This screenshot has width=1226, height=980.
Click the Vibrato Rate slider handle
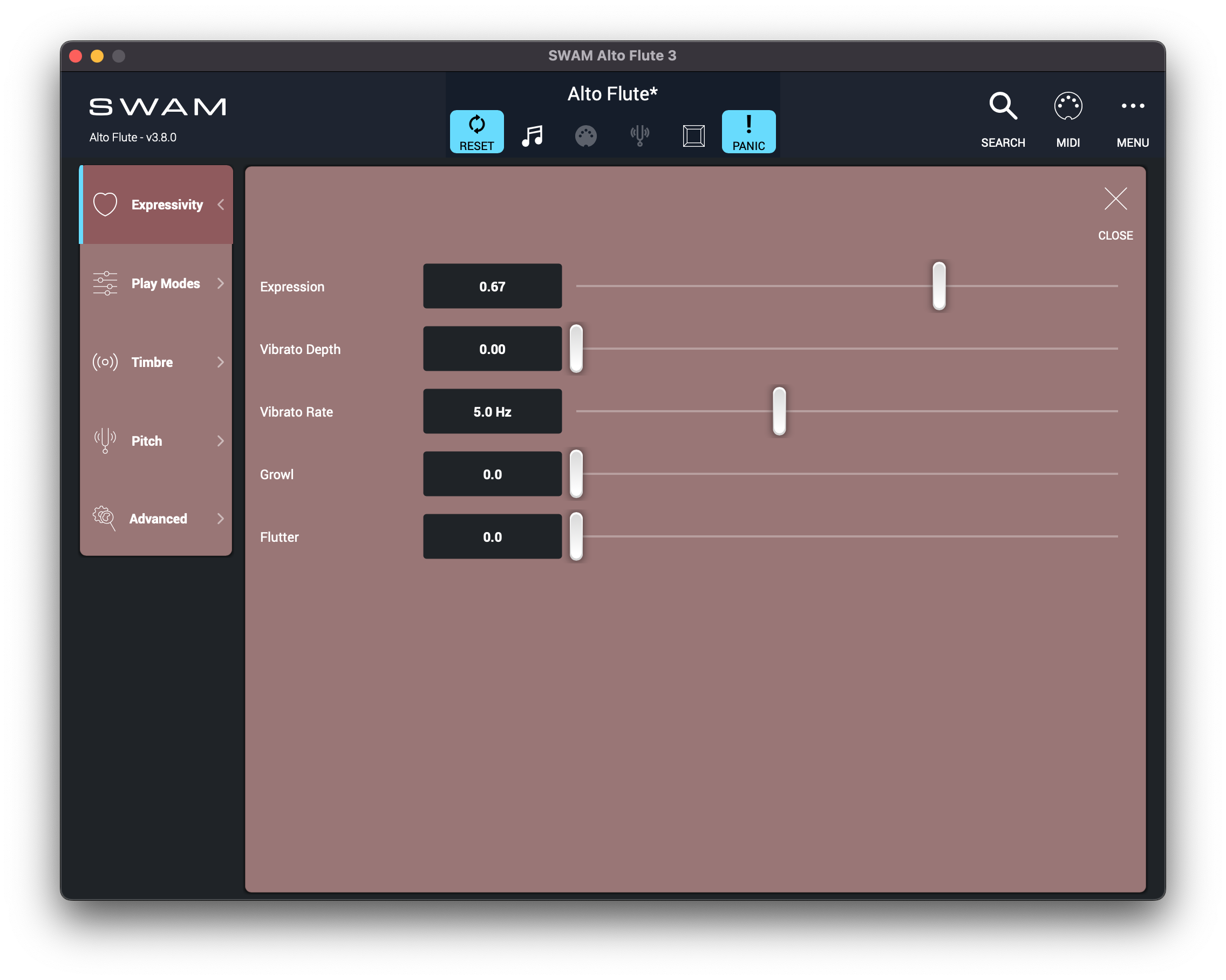coord(779,411)
